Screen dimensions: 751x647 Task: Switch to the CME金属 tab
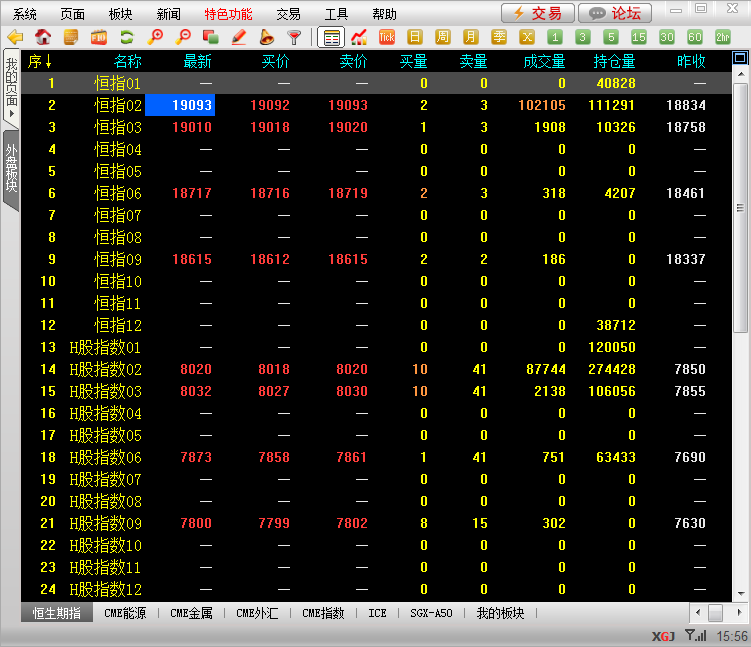pos(191,613)
